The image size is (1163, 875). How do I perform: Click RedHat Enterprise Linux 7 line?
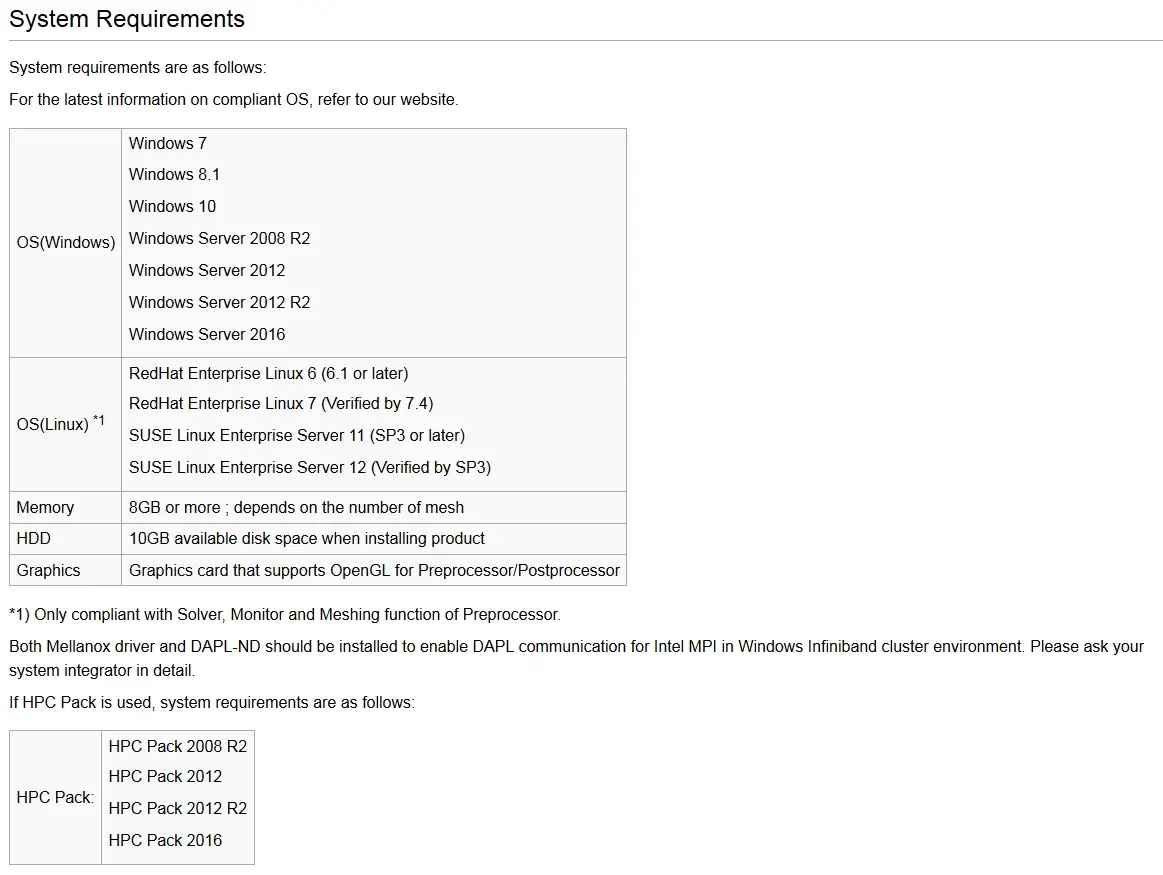281,403
